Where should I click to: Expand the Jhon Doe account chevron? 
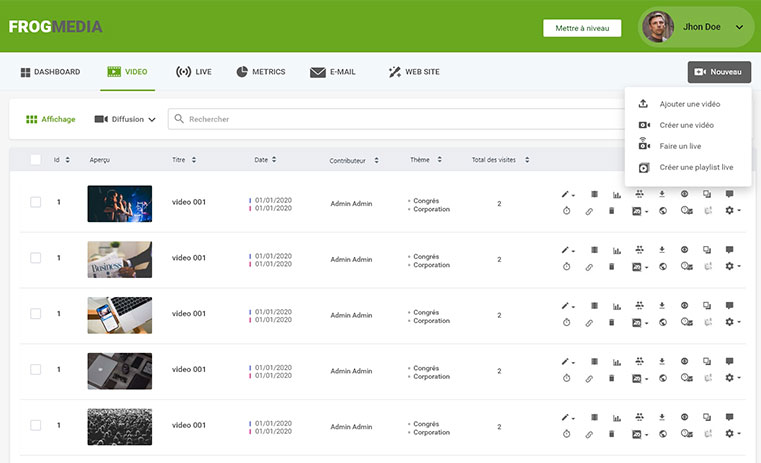(x=739, y=27)
